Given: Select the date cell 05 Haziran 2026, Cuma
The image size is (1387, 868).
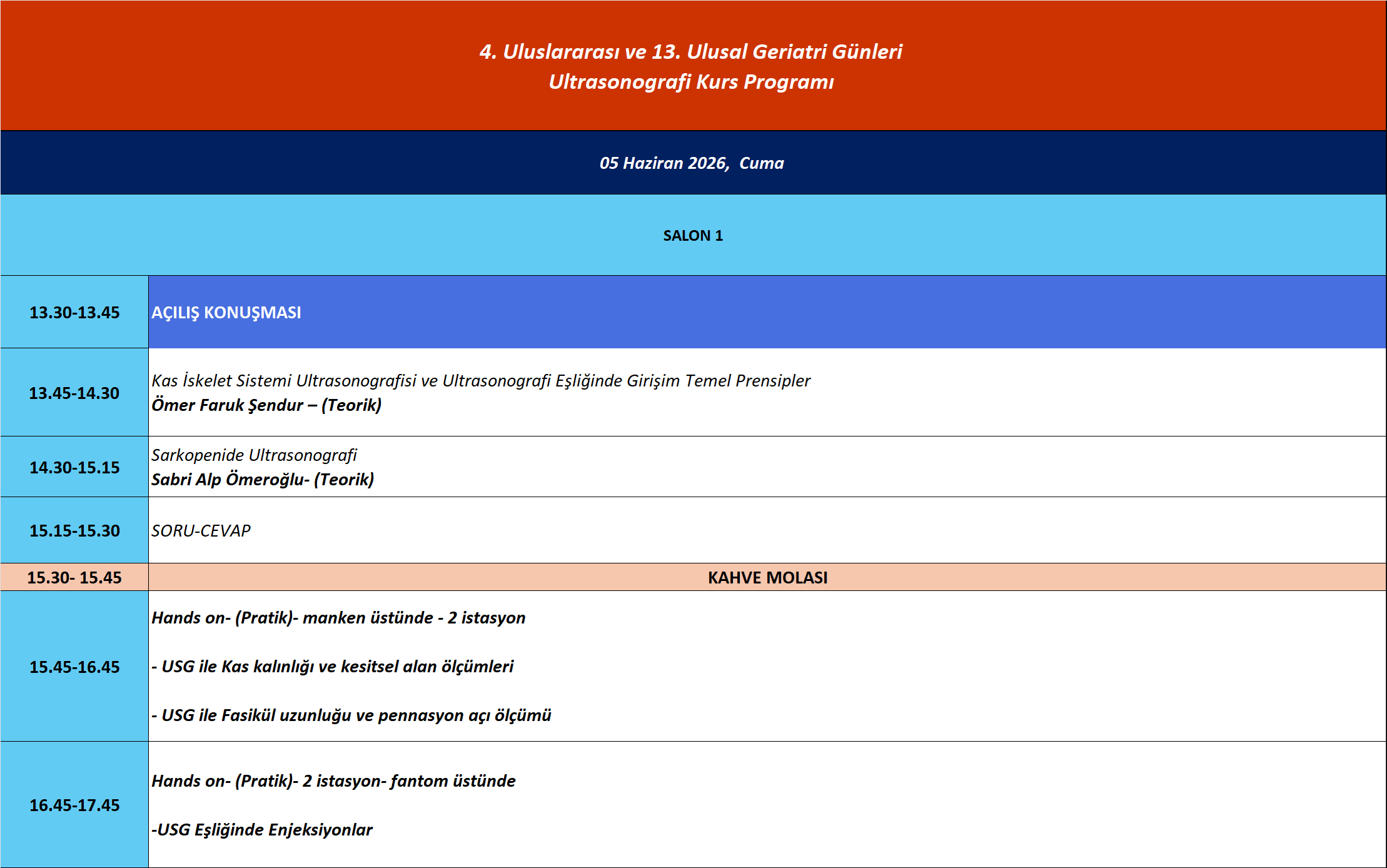Looking at the screenshot, I should point(691,163).
